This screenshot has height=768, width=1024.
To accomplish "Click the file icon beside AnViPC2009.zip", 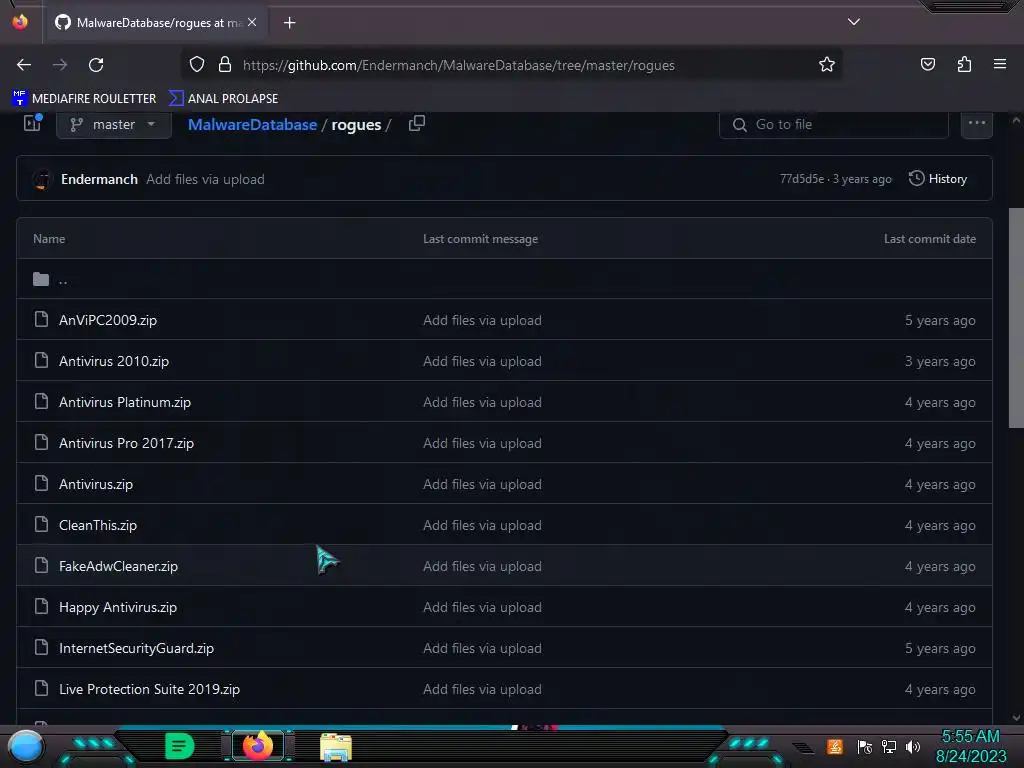I will (x=41, y=319).
